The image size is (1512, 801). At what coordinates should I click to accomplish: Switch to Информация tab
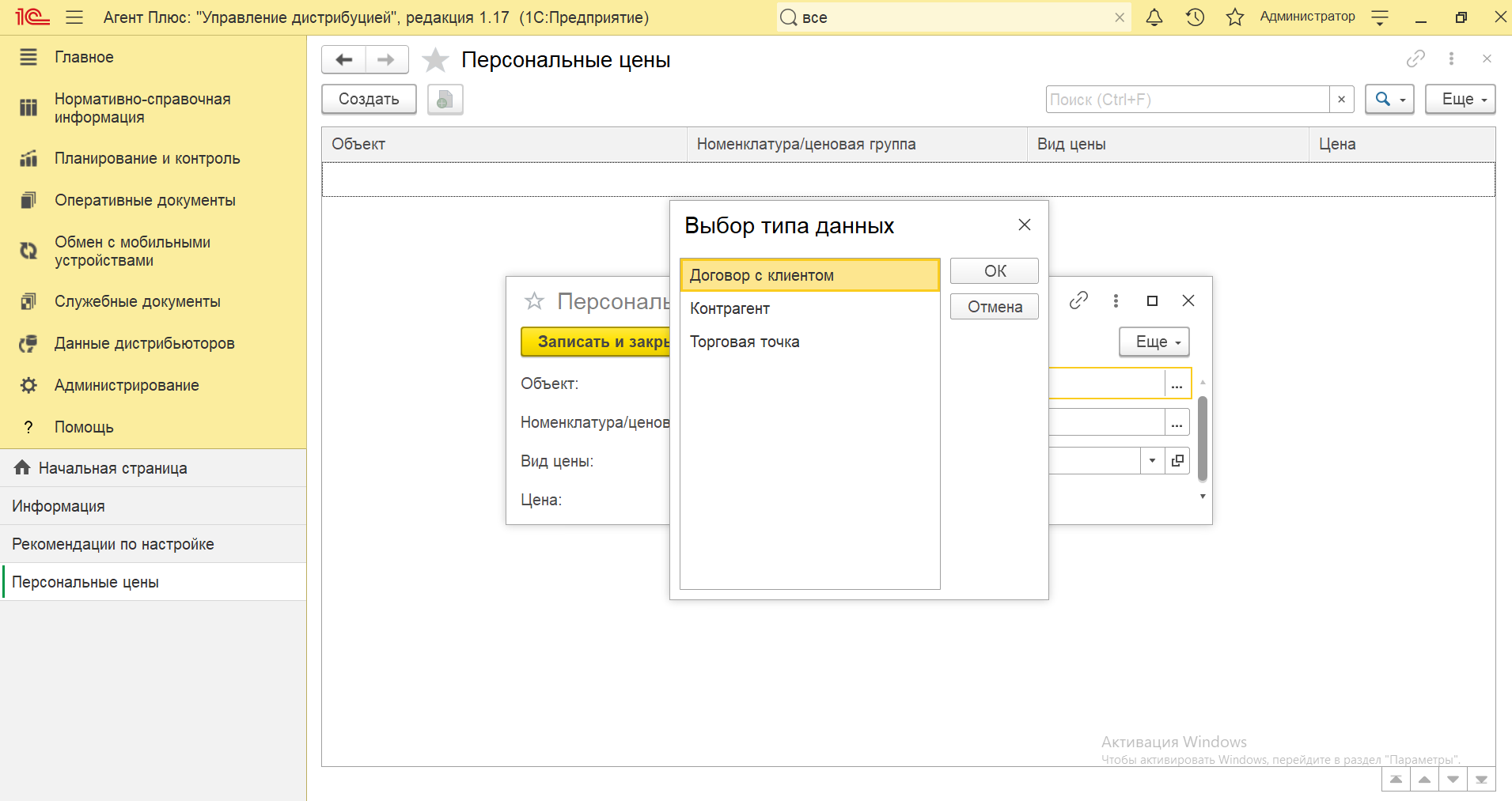pos(153,506)
